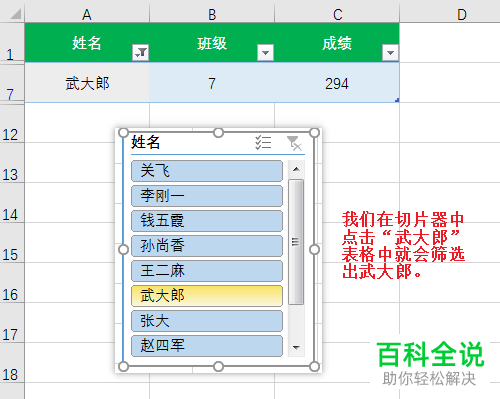
Task: Click slicer left-middle resize handle
Action: coord(123,249)
